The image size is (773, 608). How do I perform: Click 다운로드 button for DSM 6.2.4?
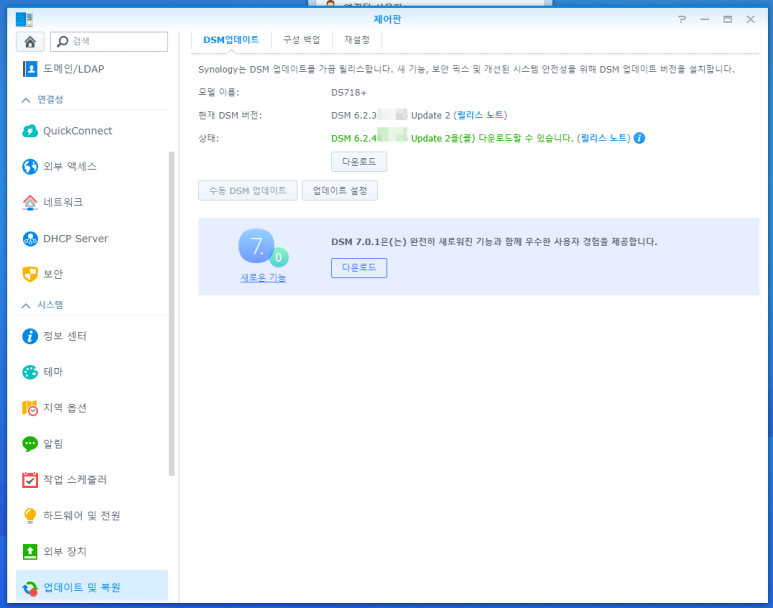point(359,162)
